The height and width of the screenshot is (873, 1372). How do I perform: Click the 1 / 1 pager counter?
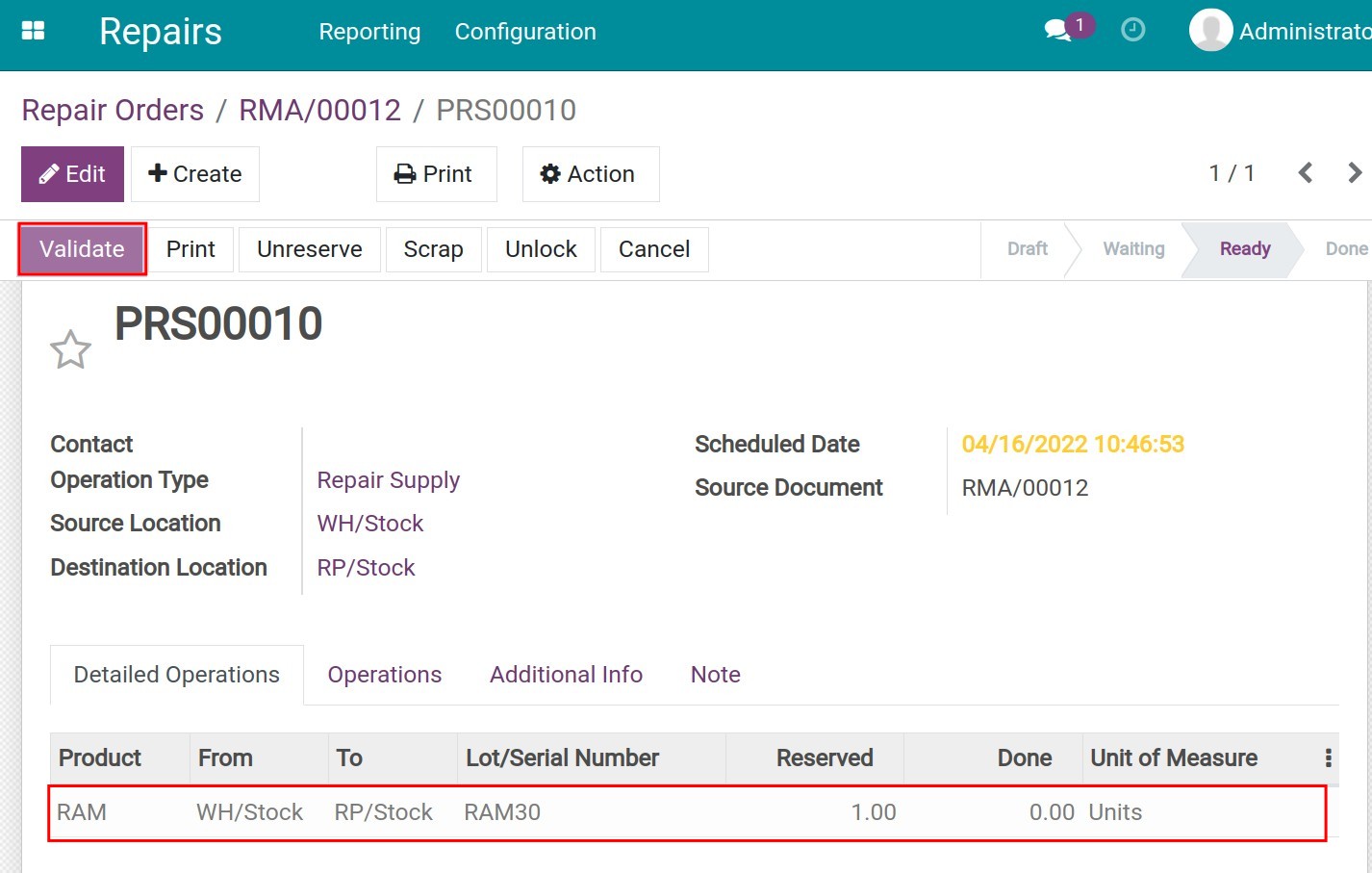[1232, 173]
